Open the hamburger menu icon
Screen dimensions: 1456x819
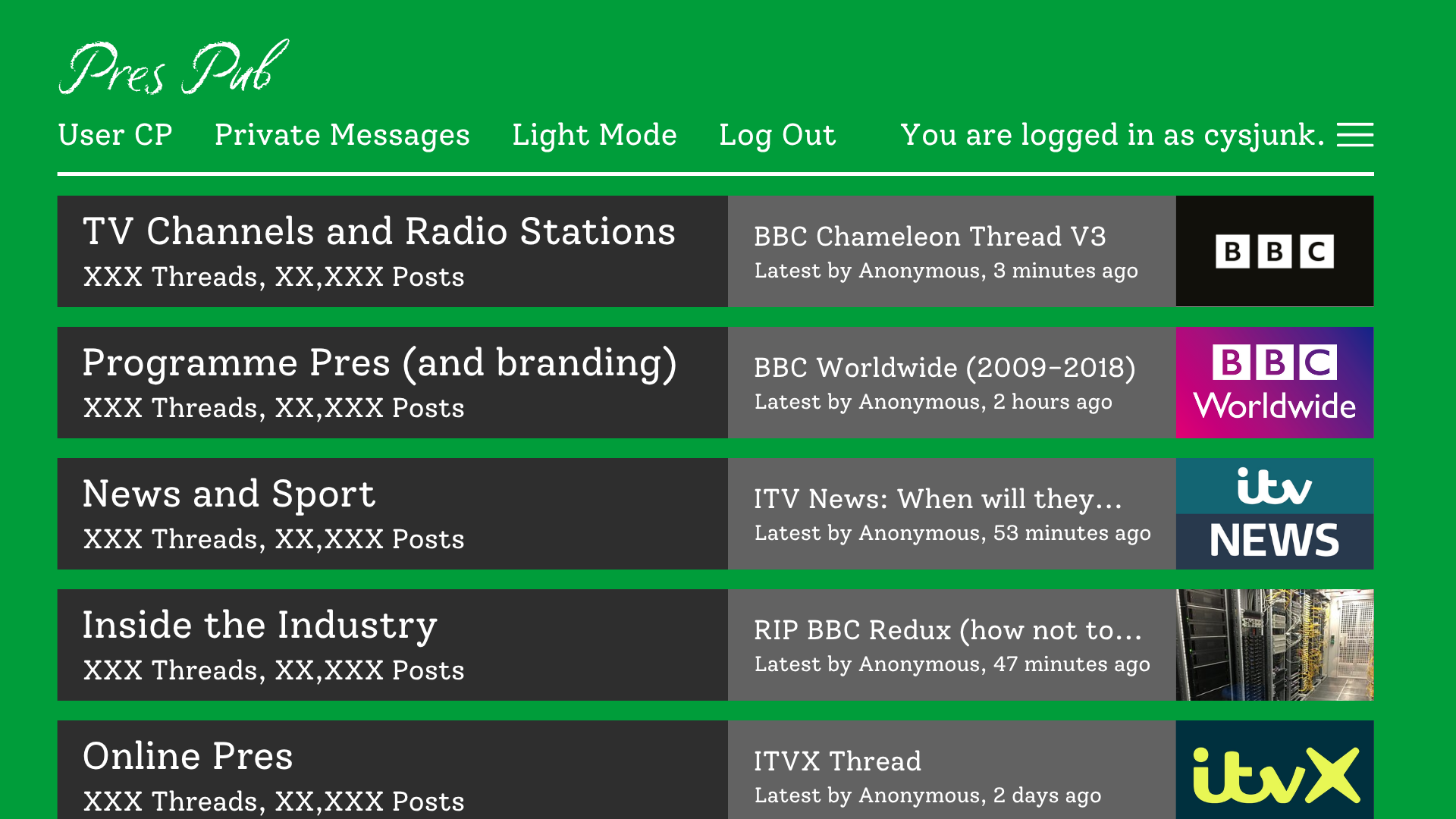click(x=1354, y=135)
